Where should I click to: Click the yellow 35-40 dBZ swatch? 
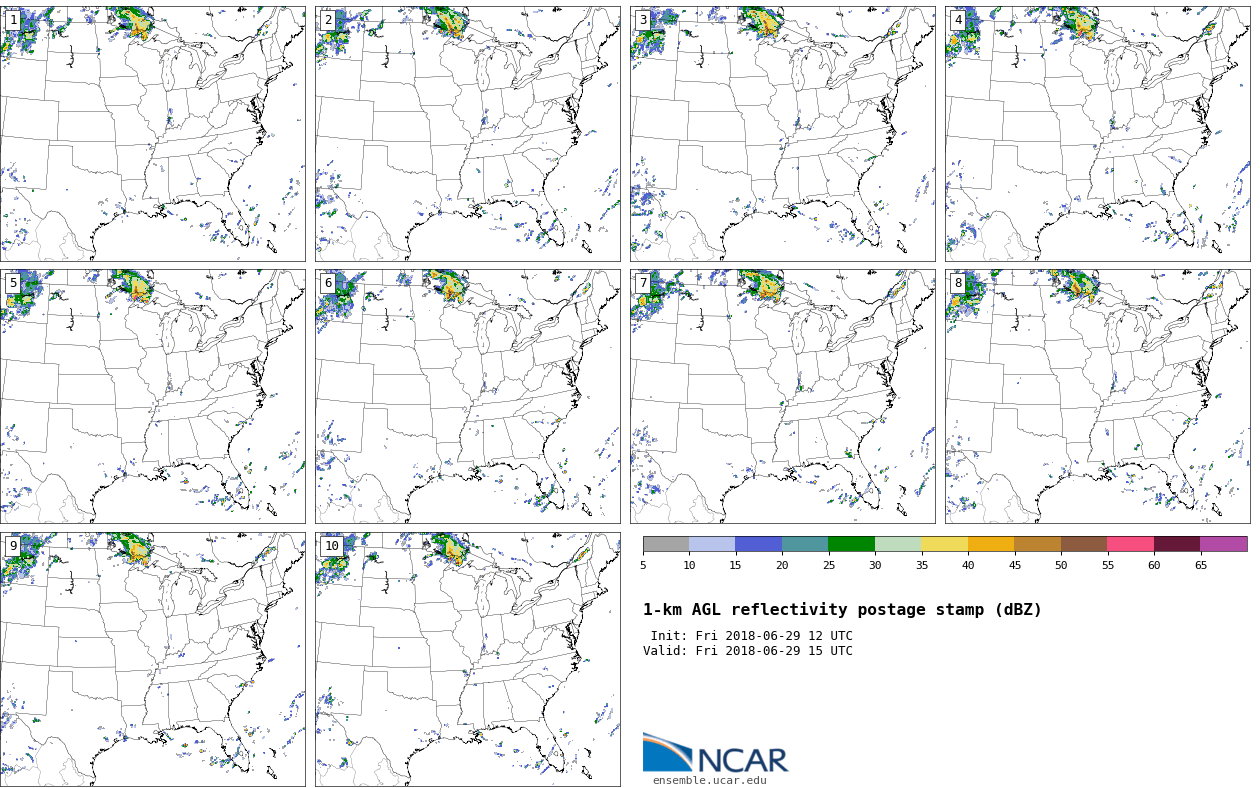(945, 544)
